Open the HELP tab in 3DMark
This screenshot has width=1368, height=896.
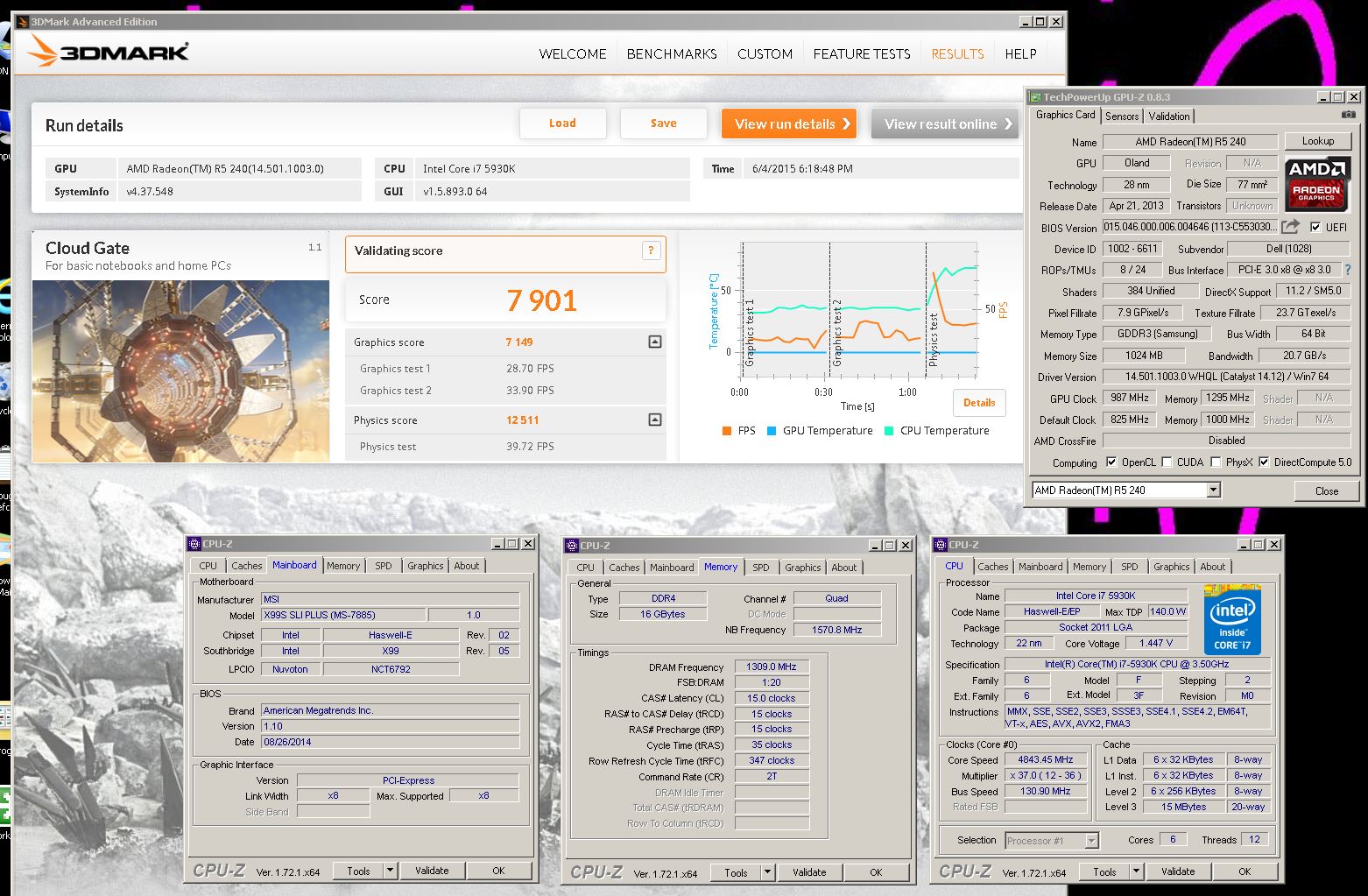pyautogui.click(x=1020, y=53)
